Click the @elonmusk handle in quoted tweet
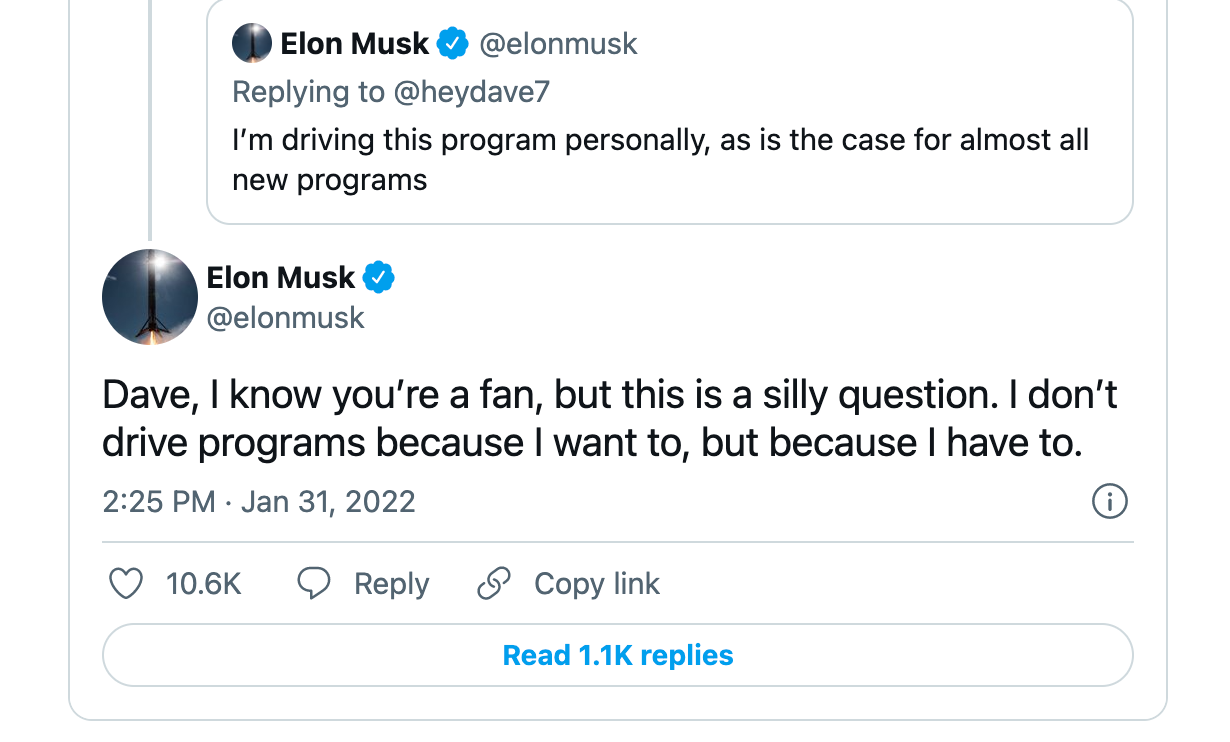 [558, 44]
